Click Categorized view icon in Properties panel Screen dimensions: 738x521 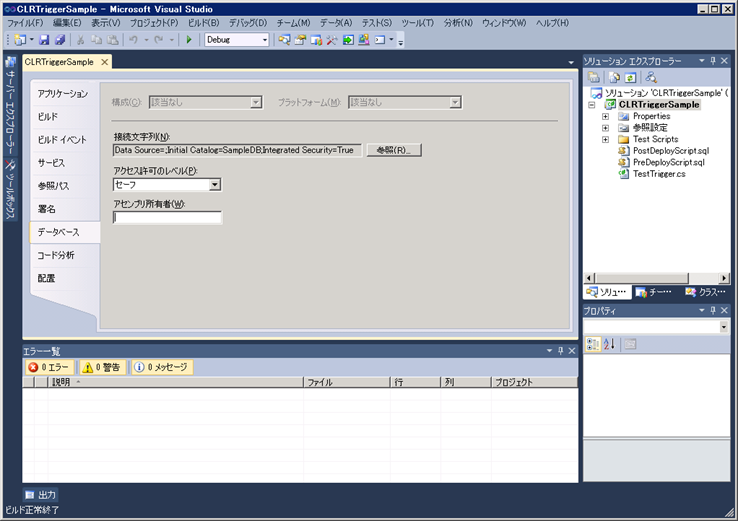593,345
